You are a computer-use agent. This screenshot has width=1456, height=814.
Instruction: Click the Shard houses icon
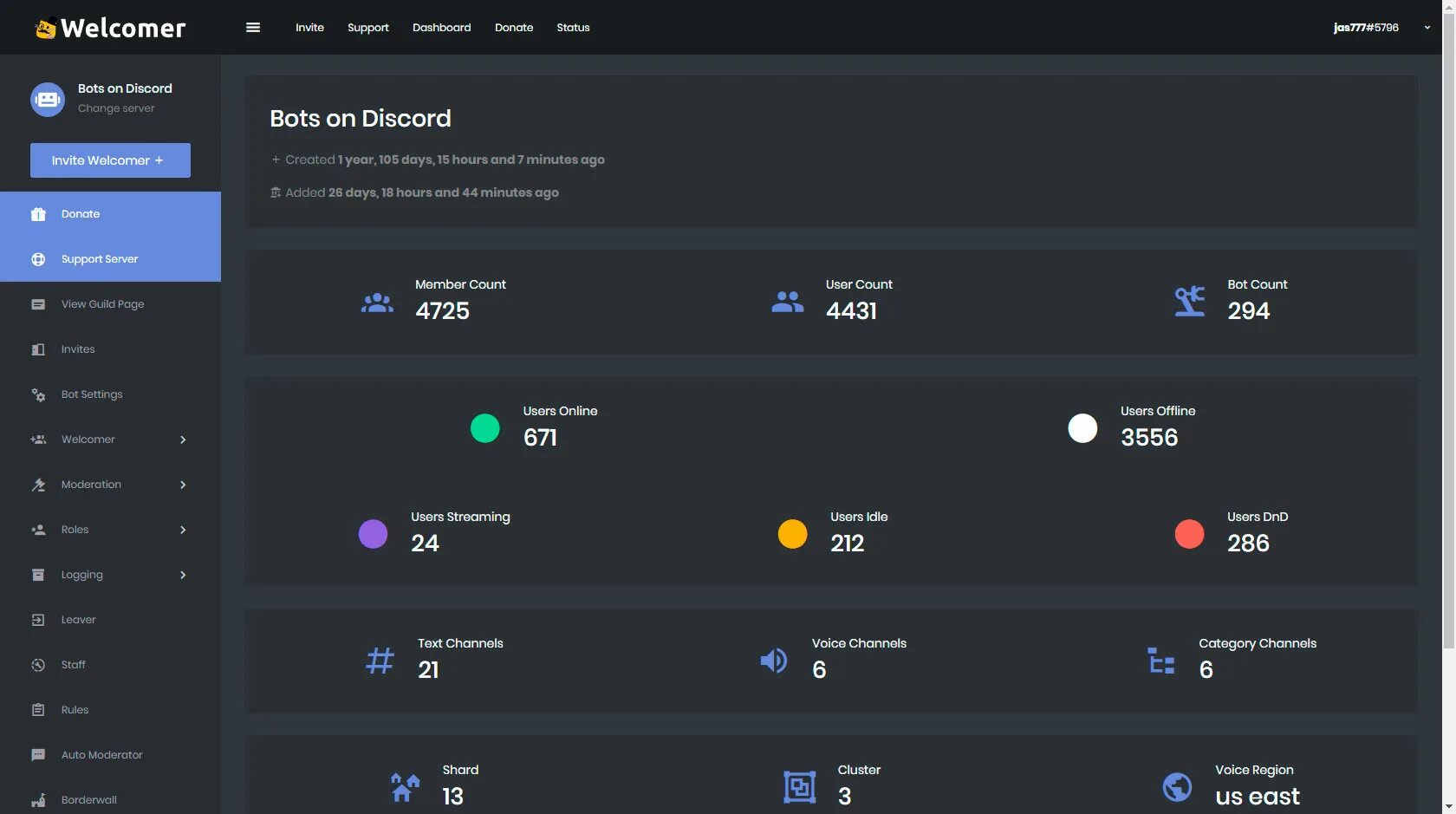405,787
